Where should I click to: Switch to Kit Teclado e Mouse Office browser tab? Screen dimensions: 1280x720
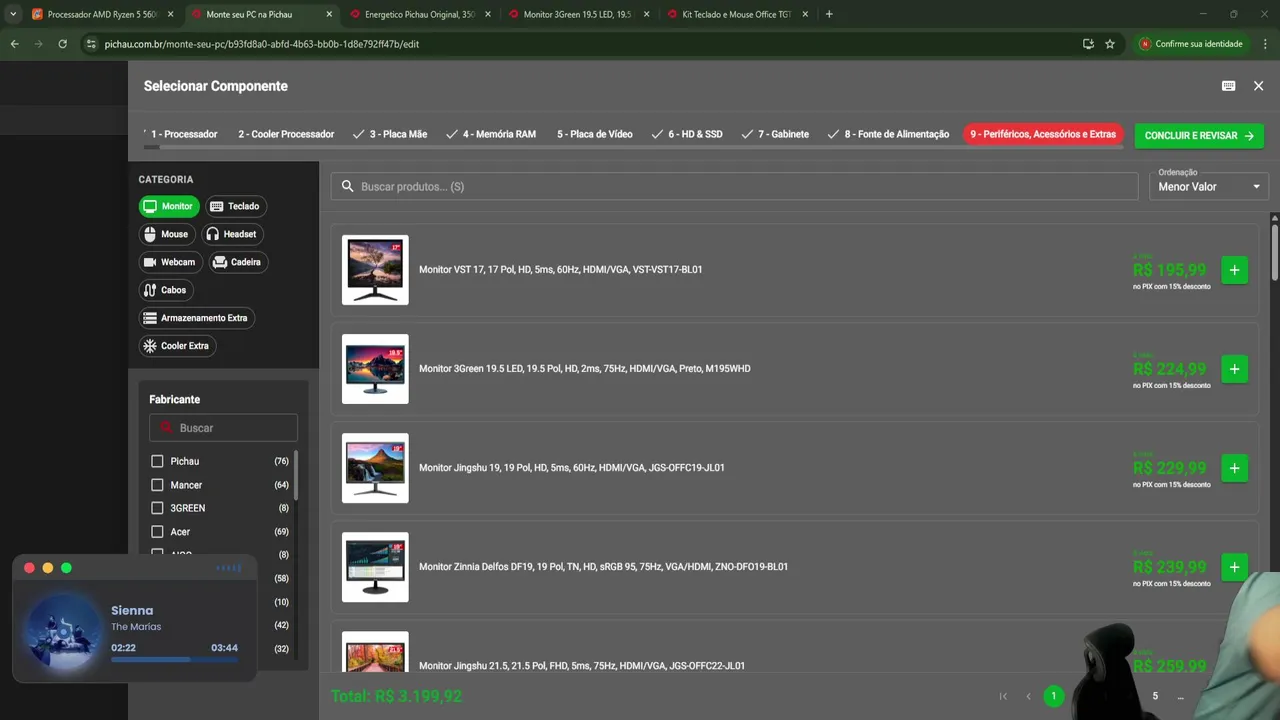tap(736, 14)
